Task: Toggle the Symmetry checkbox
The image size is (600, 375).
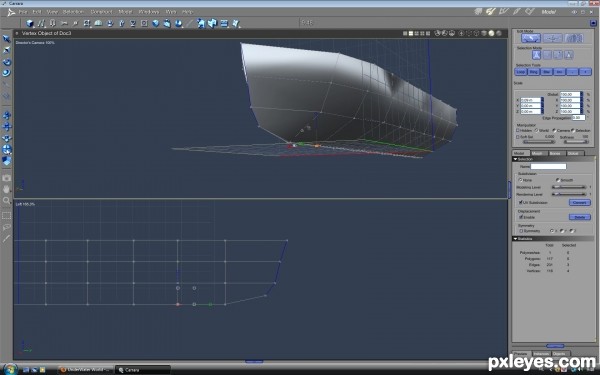Action: pyautogui.click(x=521, y=231)
